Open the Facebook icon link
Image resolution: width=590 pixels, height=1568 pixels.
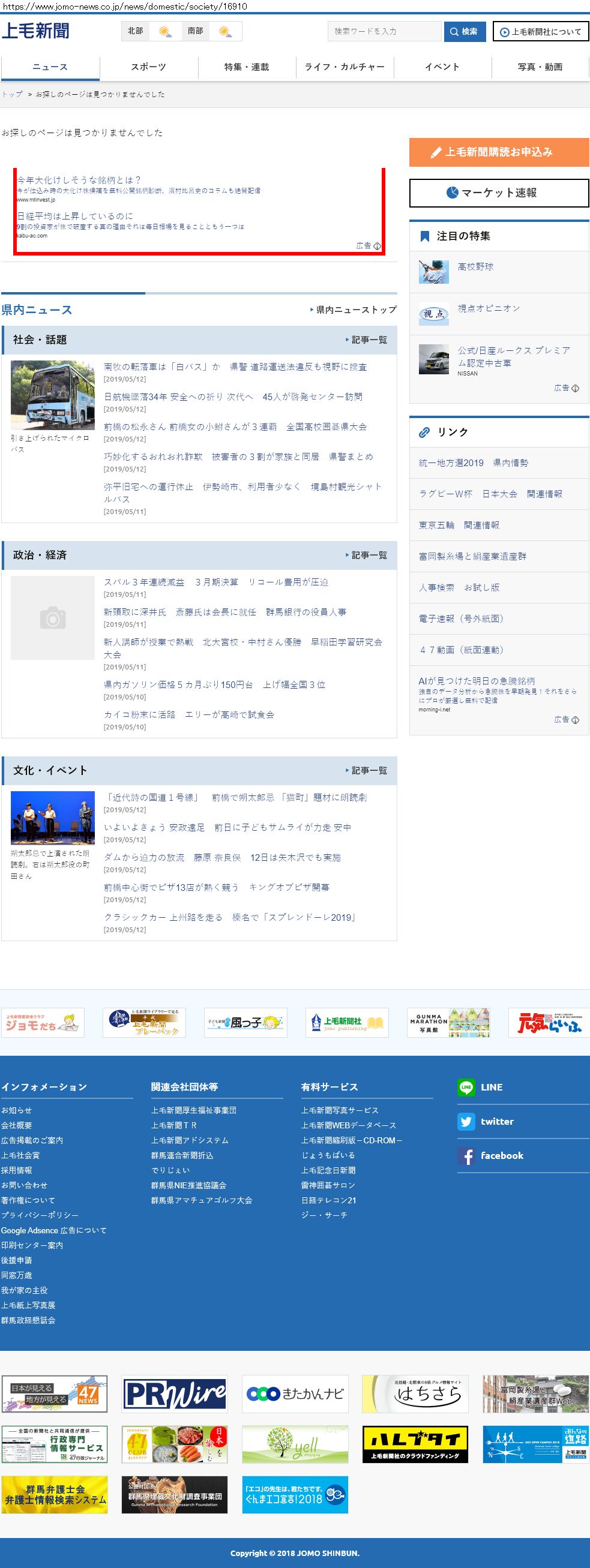tap(466, 1155)
